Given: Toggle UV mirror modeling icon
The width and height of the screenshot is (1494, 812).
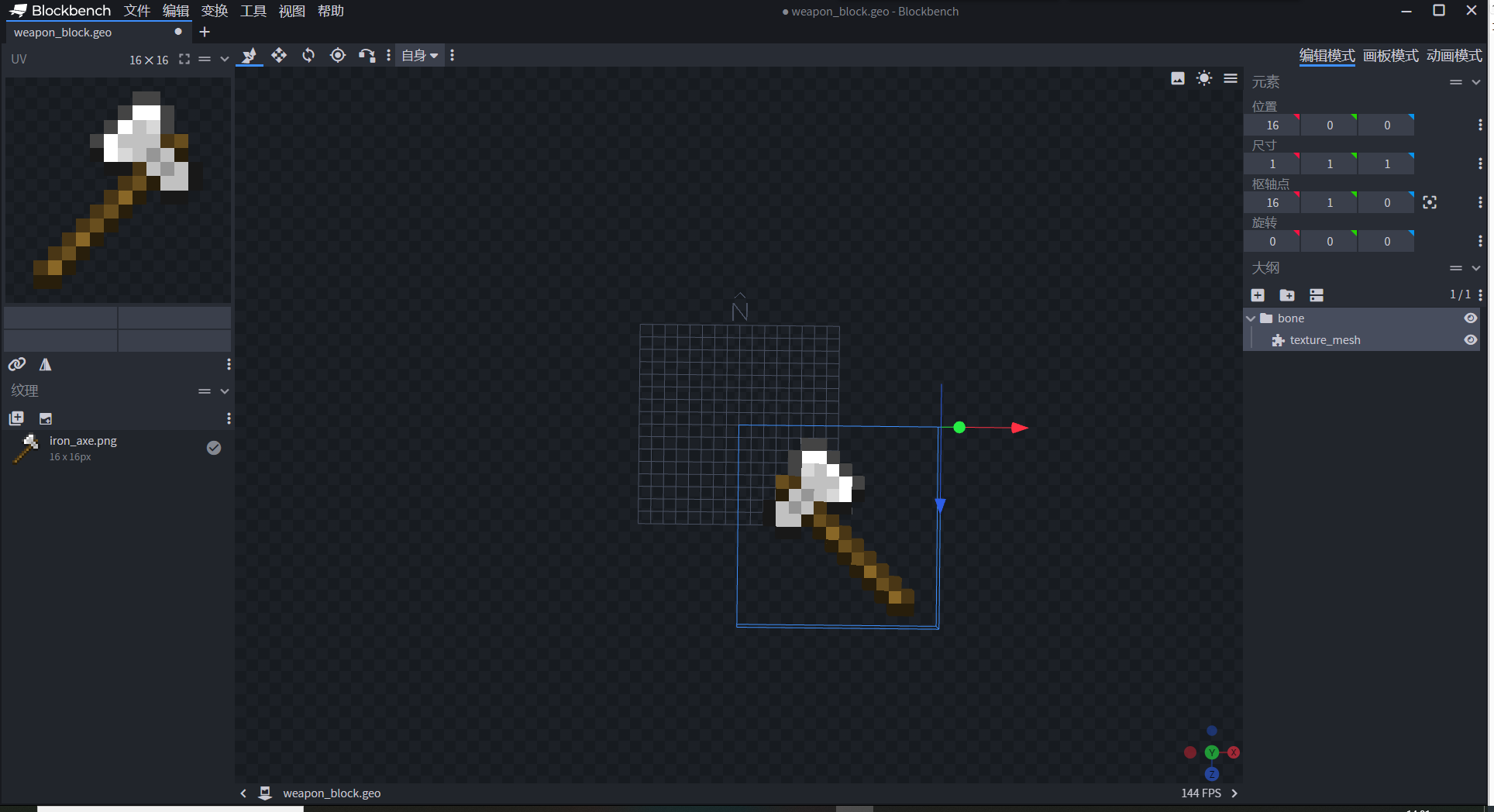Looking at the screenshot, I should 46,364.
